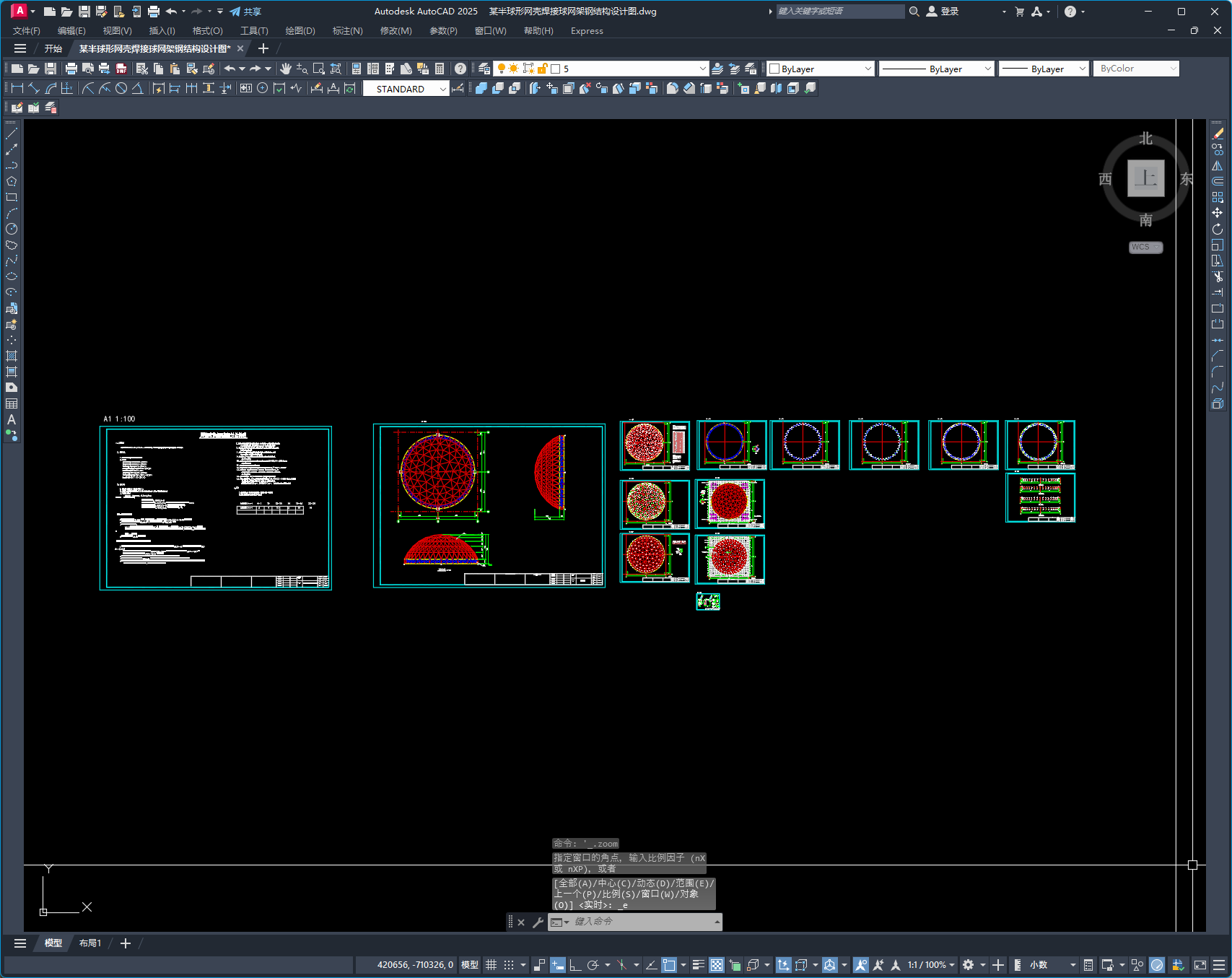Image resolution: width=1232 pixels, height=978 pixels.
Task: Click the Undo arrow in the Standard toolbar
Action: (x=230, y=69)
